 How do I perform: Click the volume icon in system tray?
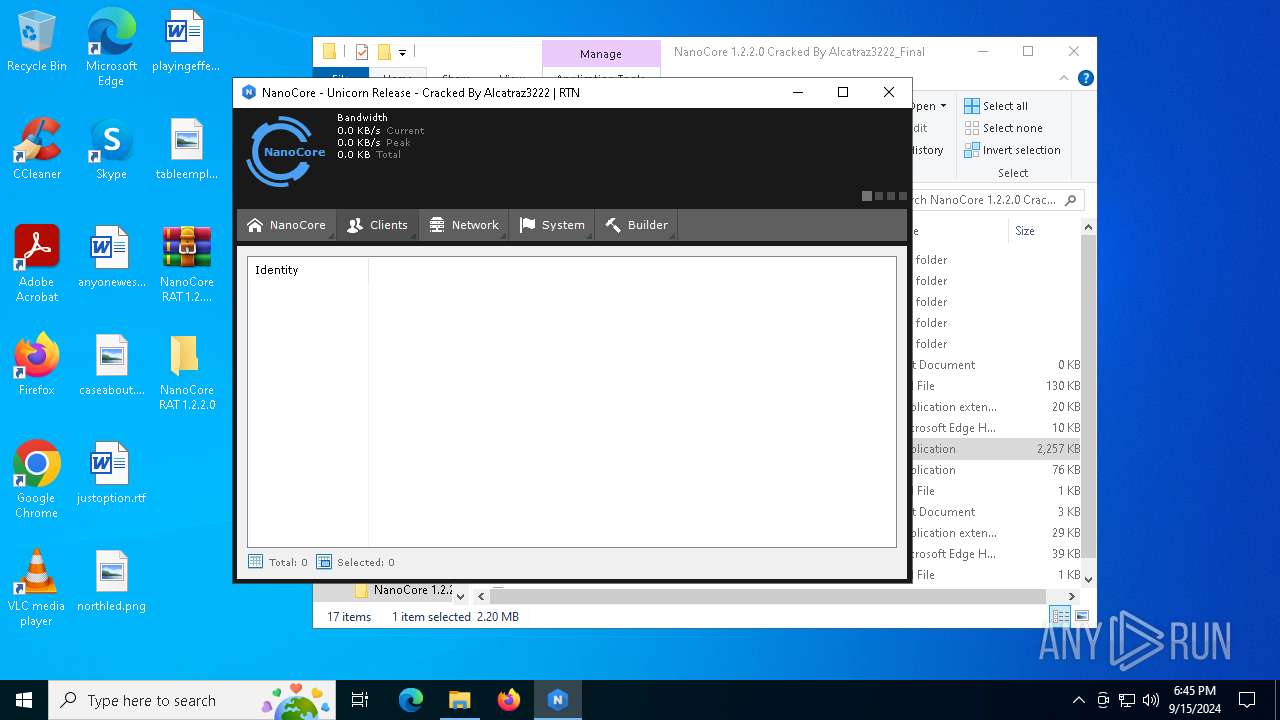click(x=1150, y=700)
